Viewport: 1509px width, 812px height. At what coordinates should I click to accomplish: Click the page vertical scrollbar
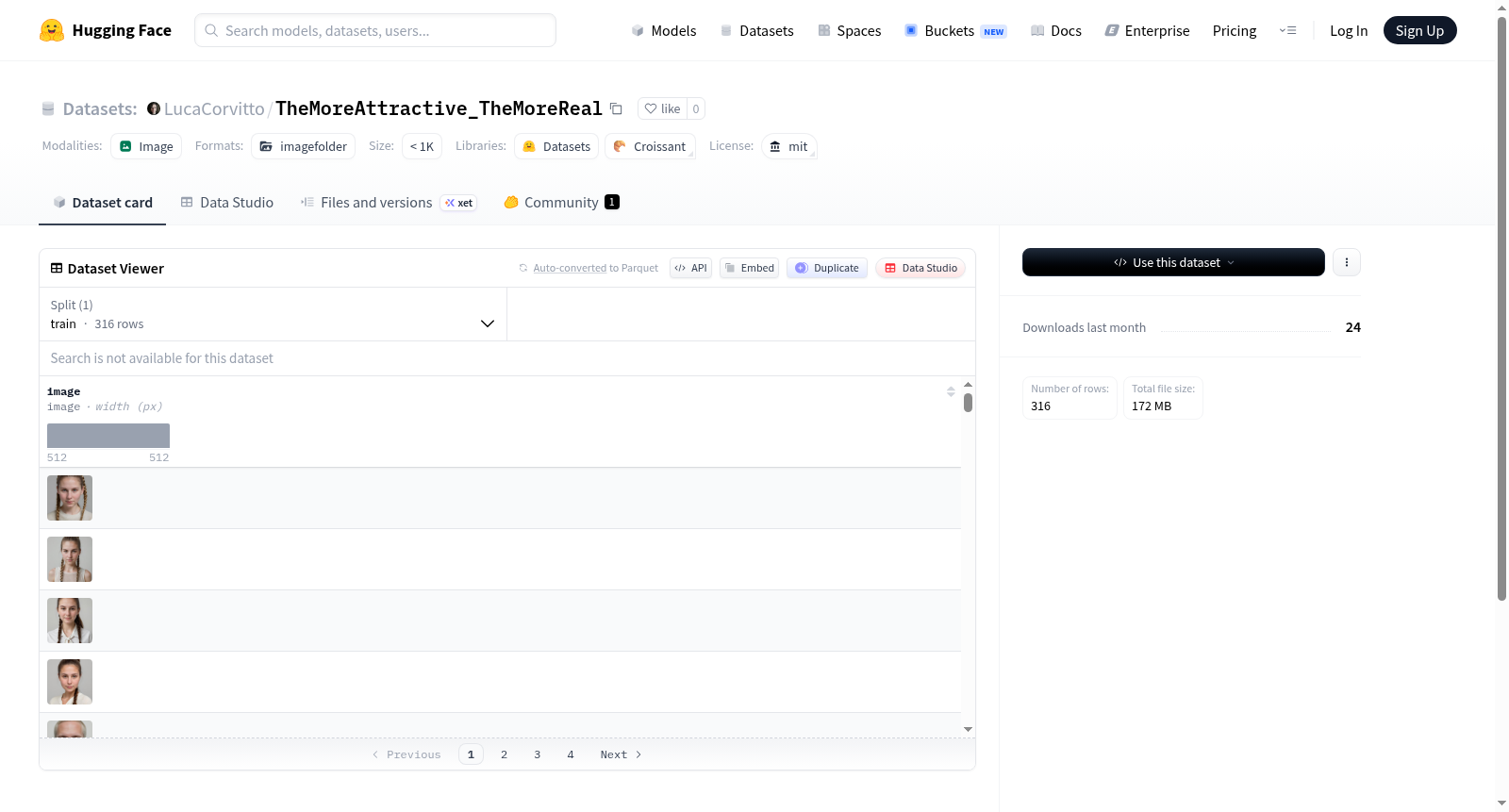tap(1501, 308)
